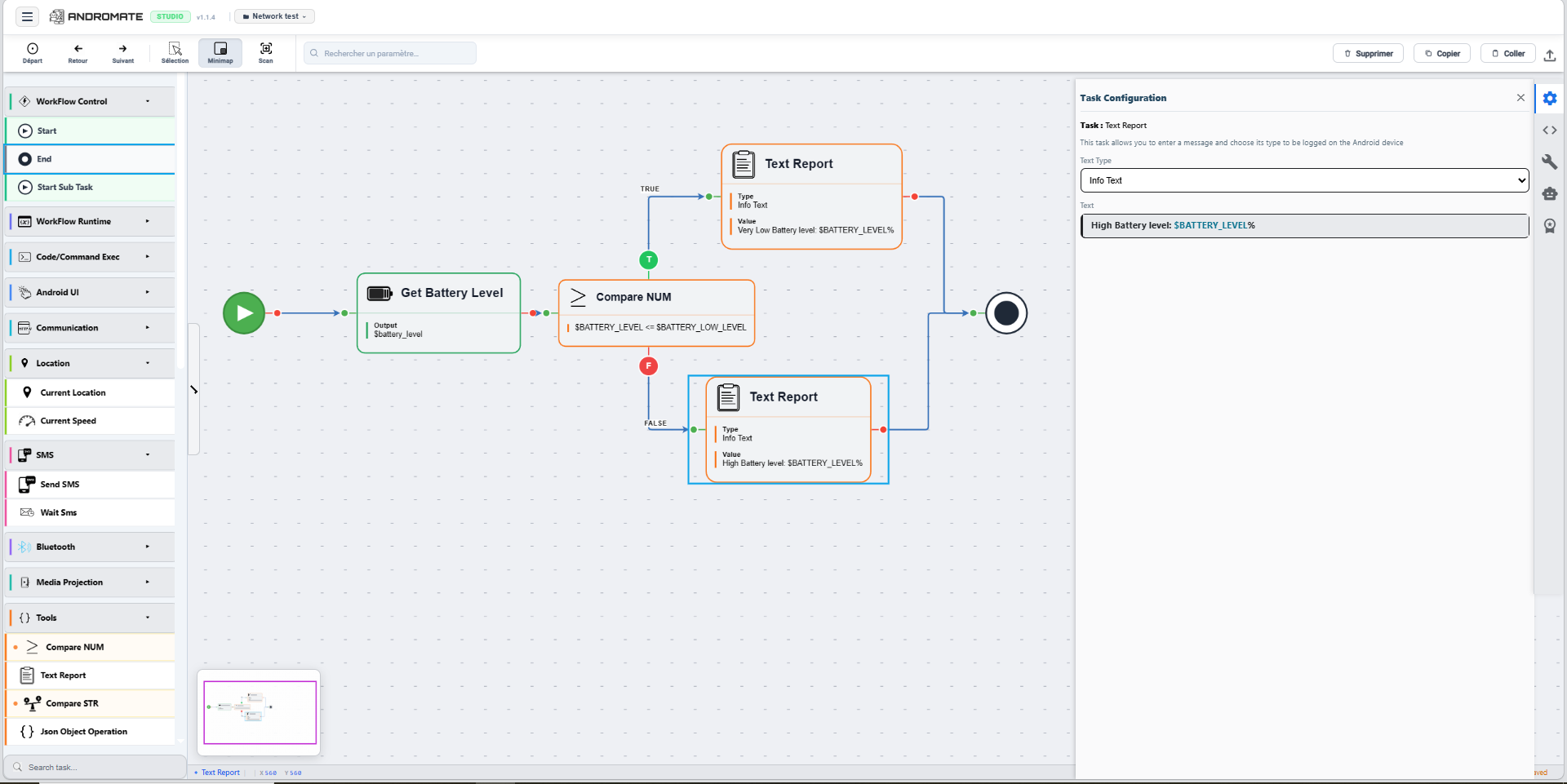Expand the Android UI category
1567x784 pixels.
(x=91, y=292)
